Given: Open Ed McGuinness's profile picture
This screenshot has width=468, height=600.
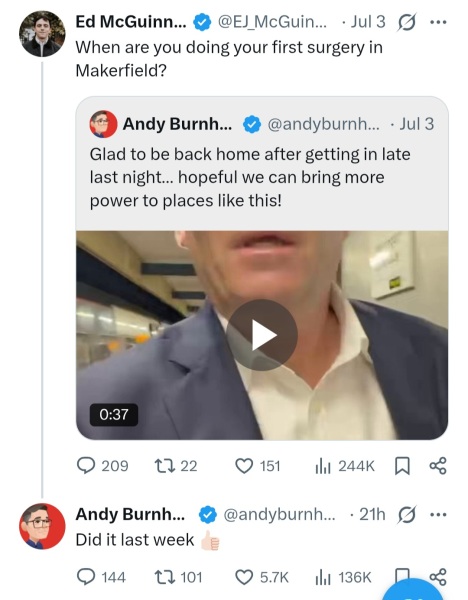Looking at the screenshot, I should click(42, 34).
